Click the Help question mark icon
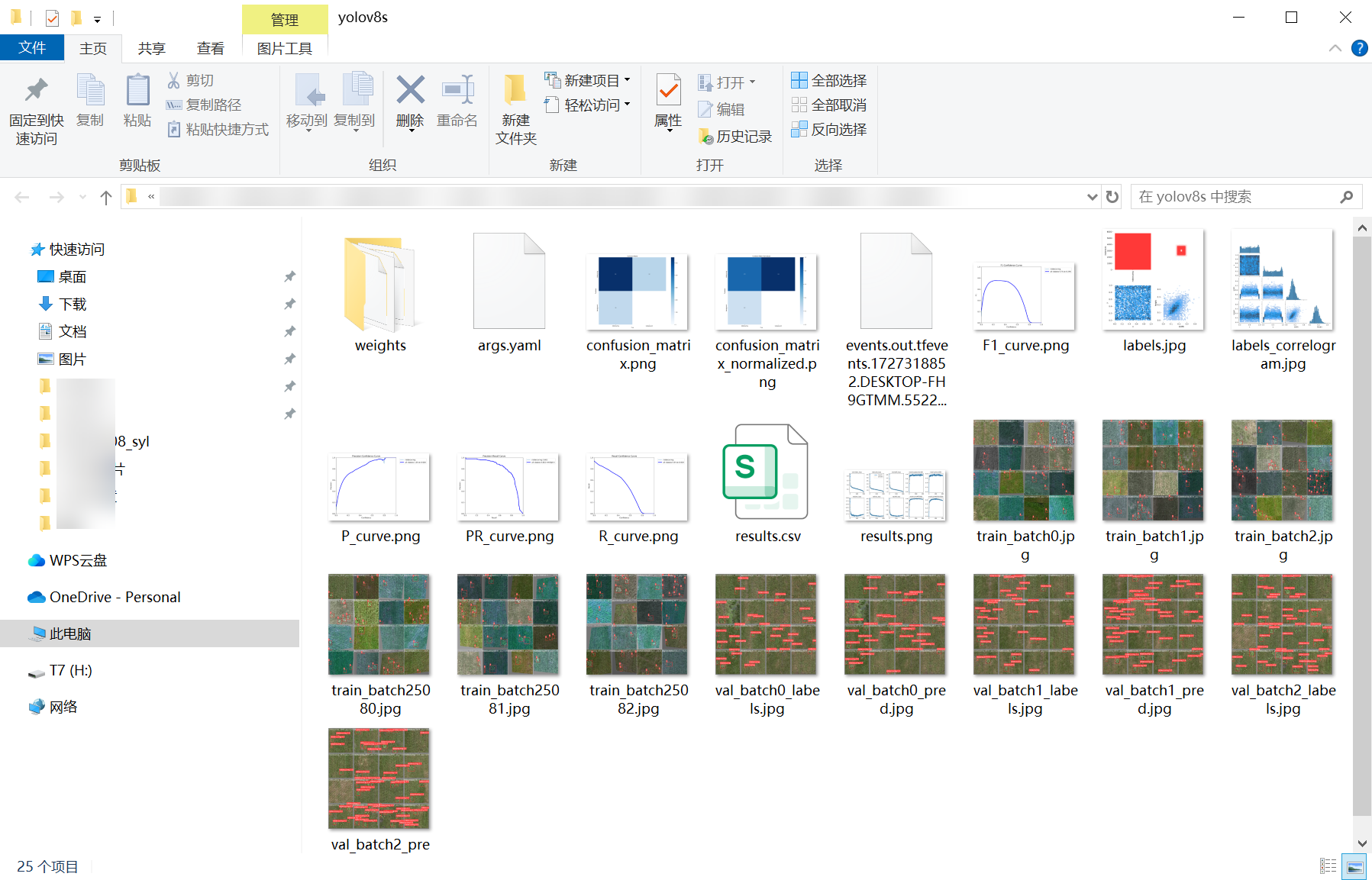The height and width of the screenshot is (880, 1372). [x=1359, y=48]
